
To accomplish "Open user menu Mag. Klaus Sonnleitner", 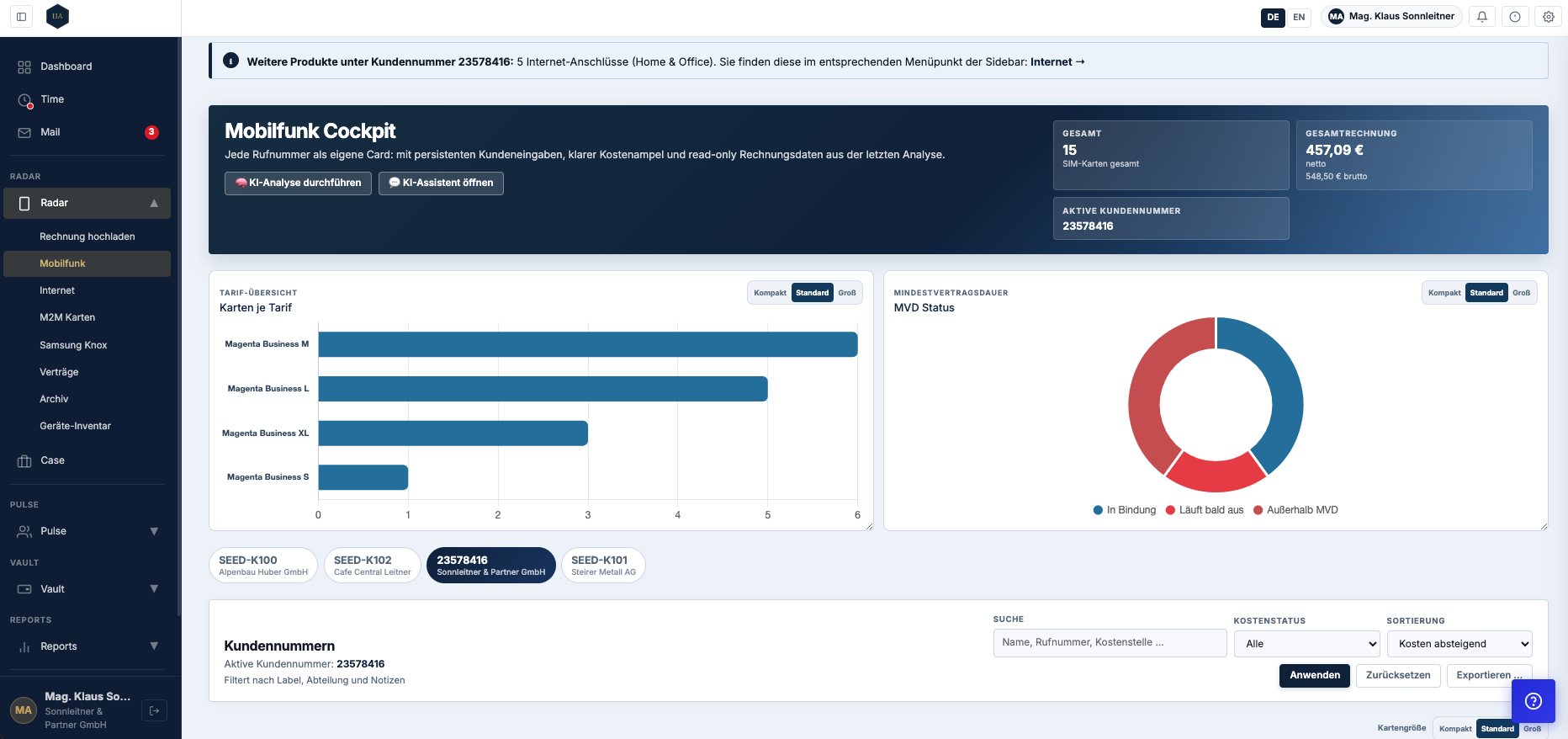I will (1391, 17).
